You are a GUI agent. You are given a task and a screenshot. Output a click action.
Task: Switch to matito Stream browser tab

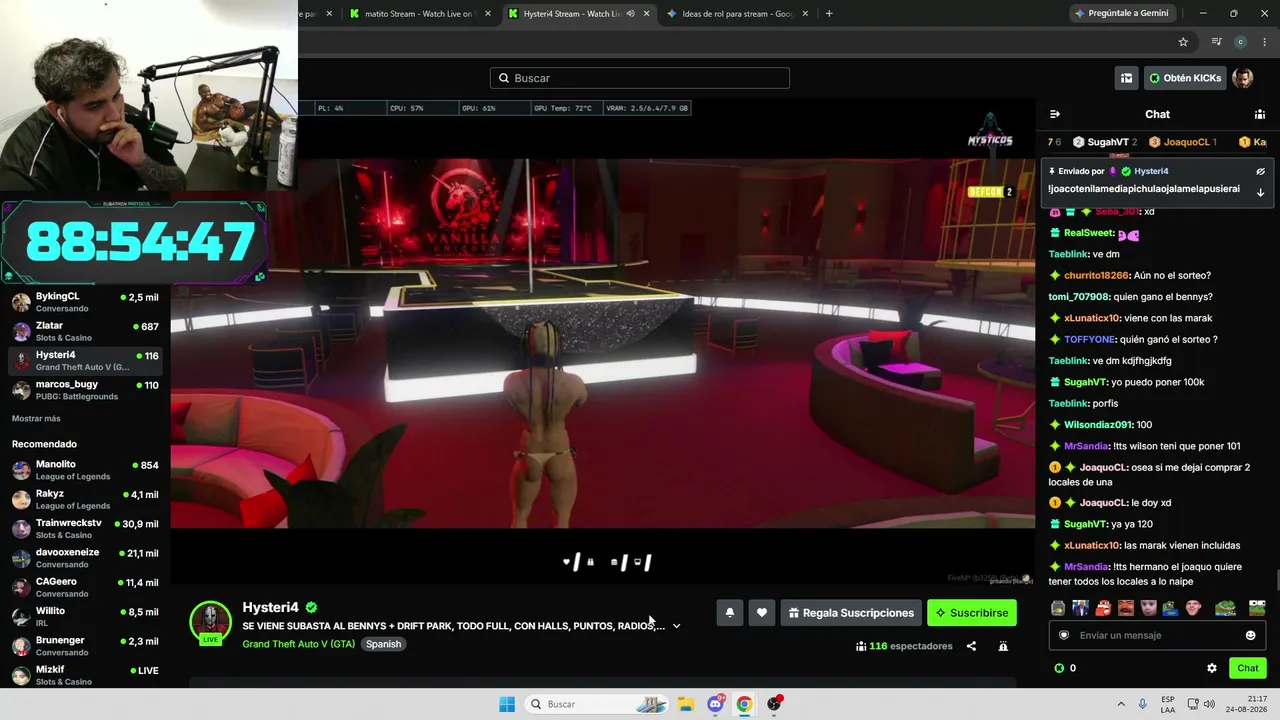point(418,14)
